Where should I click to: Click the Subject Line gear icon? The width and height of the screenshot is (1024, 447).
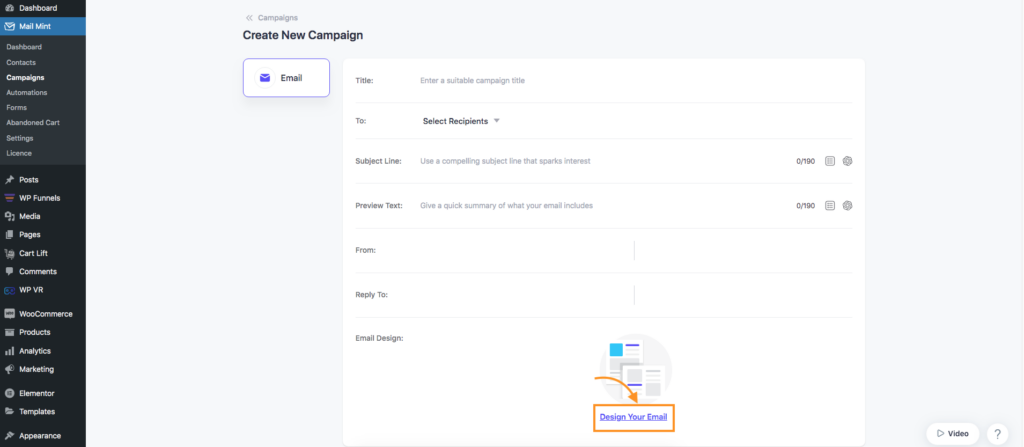tap(848, 161)
